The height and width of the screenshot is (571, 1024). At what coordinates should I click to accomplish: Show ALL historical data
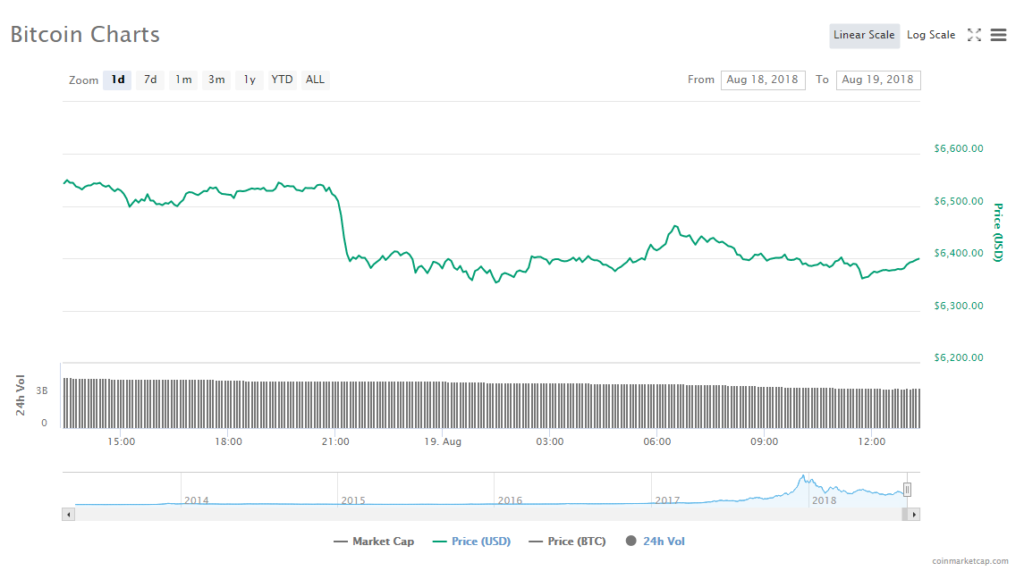(315, 80)
